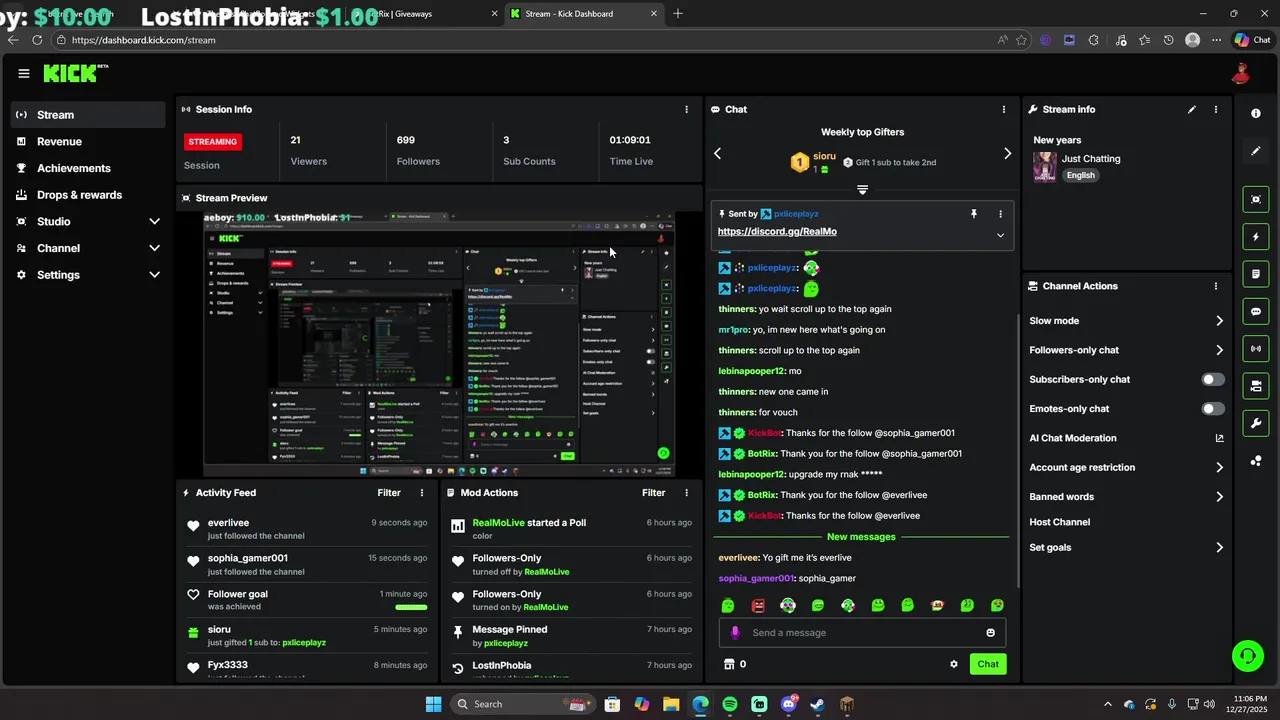This screenshot has height=720, width=1280.
Task: Open the user profile avatar menu
Action: 1240,73
